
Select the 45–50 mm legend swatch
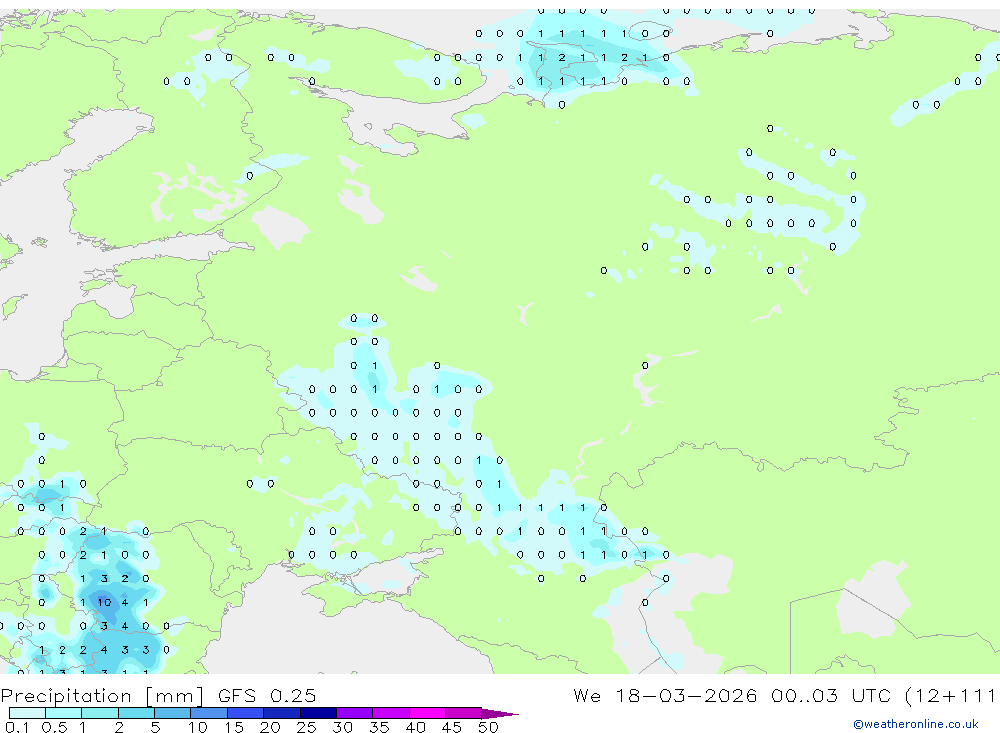point(464,713)
